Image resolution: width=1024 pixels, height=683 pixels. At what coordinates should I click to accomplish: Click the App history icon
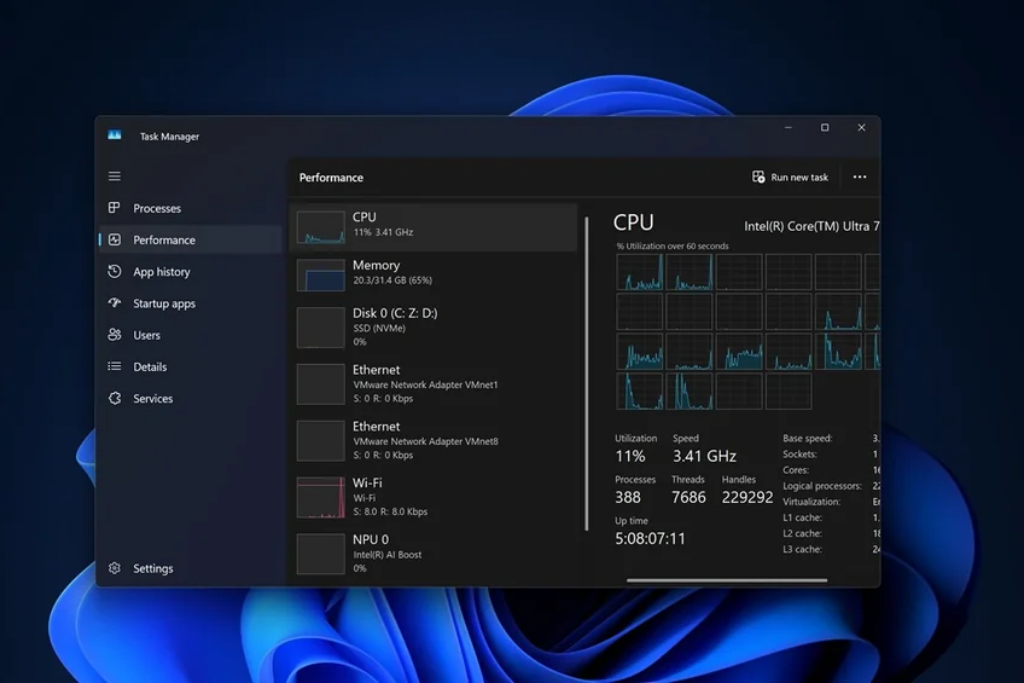(114, 272)
